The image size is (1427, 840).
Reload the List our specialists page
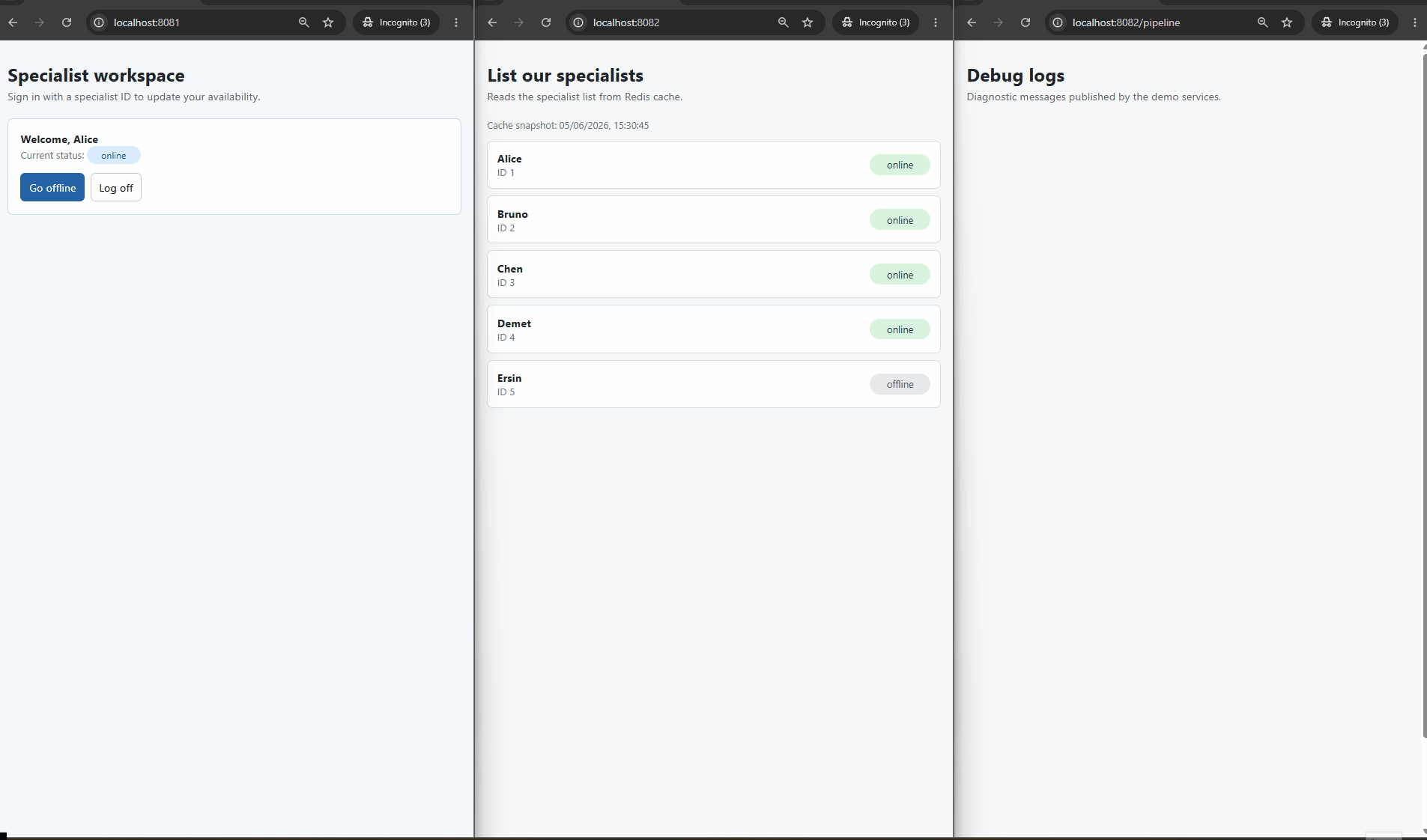click(546, 22)
